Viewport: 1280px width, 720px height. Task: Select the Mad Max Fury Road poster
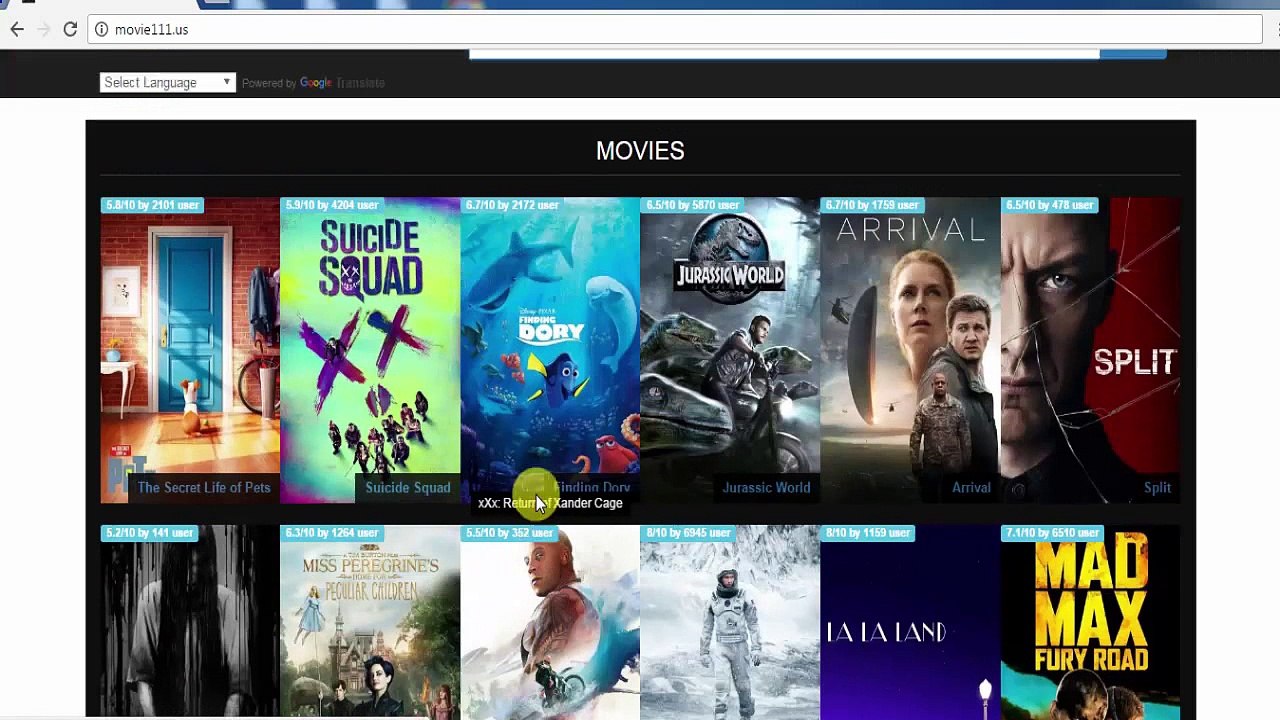[x=1090, y=622]
